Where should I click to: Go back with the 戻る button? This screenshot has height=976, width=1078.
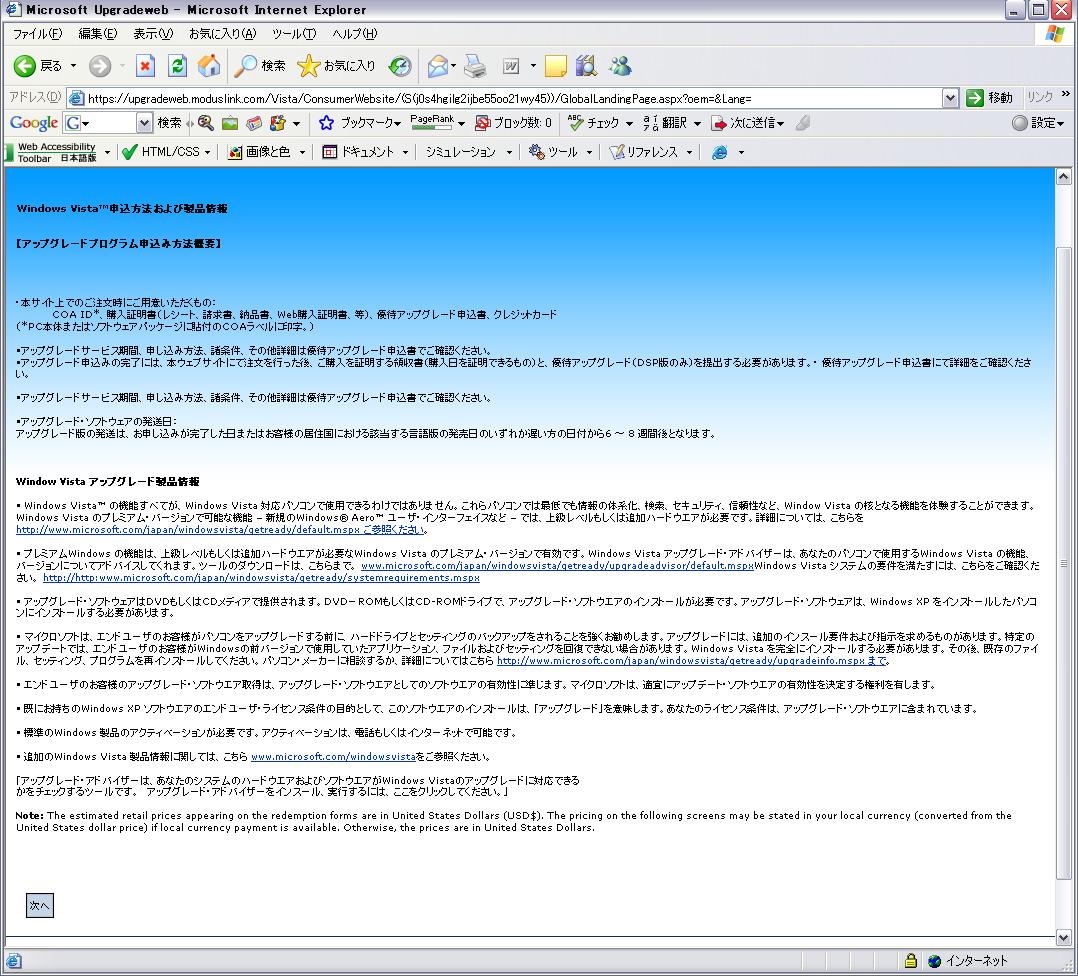tap(38, 66)
